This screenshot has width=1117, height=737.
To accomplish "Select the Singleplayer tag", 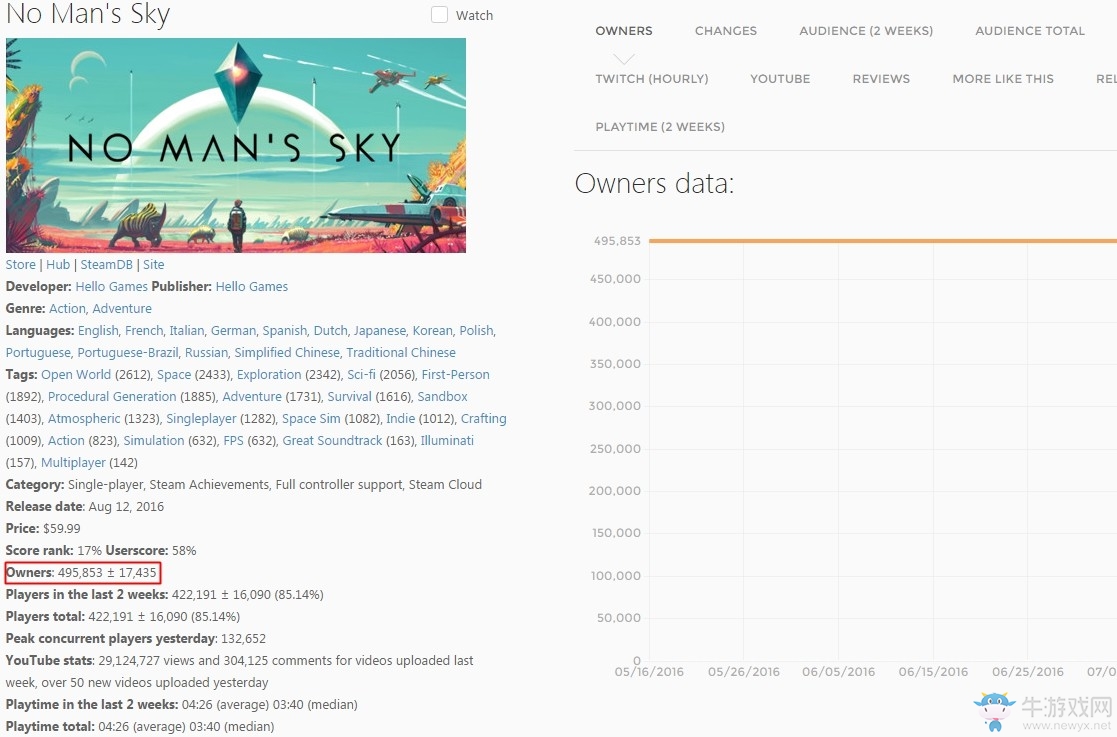I will click(202, 419).
